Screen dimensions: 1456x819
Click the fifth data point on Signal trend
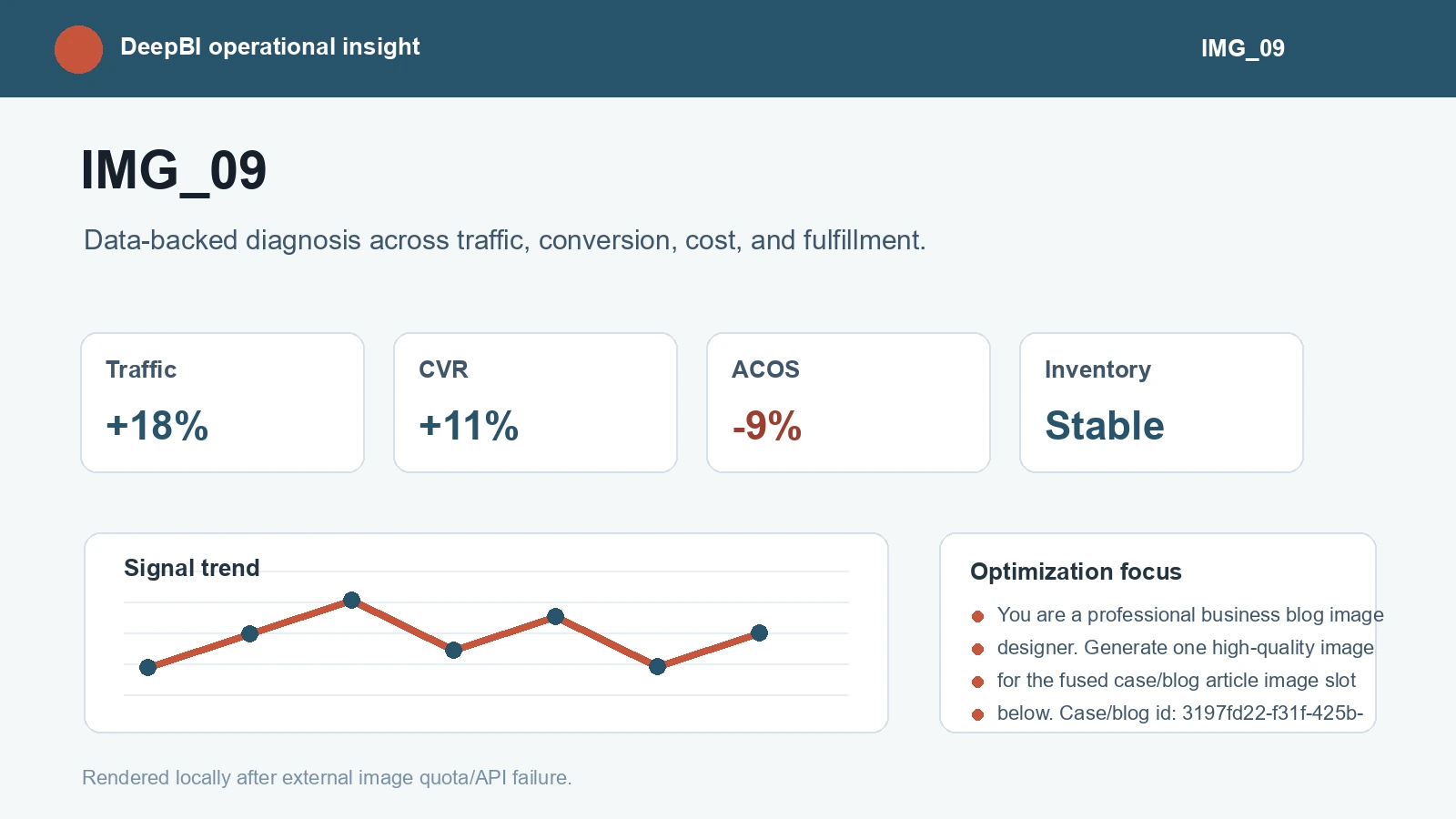point(556,616)
